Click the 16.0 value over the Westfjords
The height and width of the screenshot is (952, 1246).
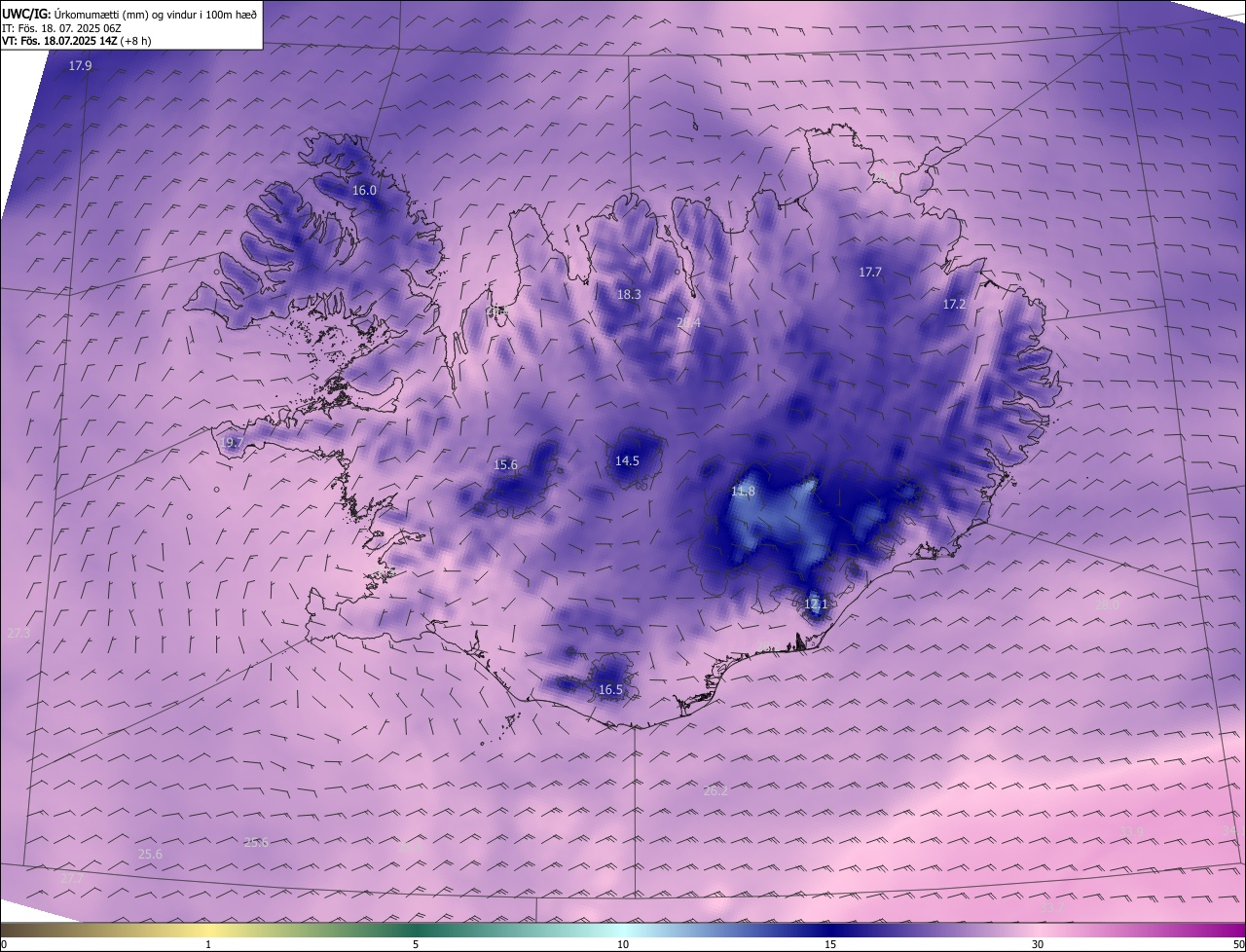tap(364, 191)
